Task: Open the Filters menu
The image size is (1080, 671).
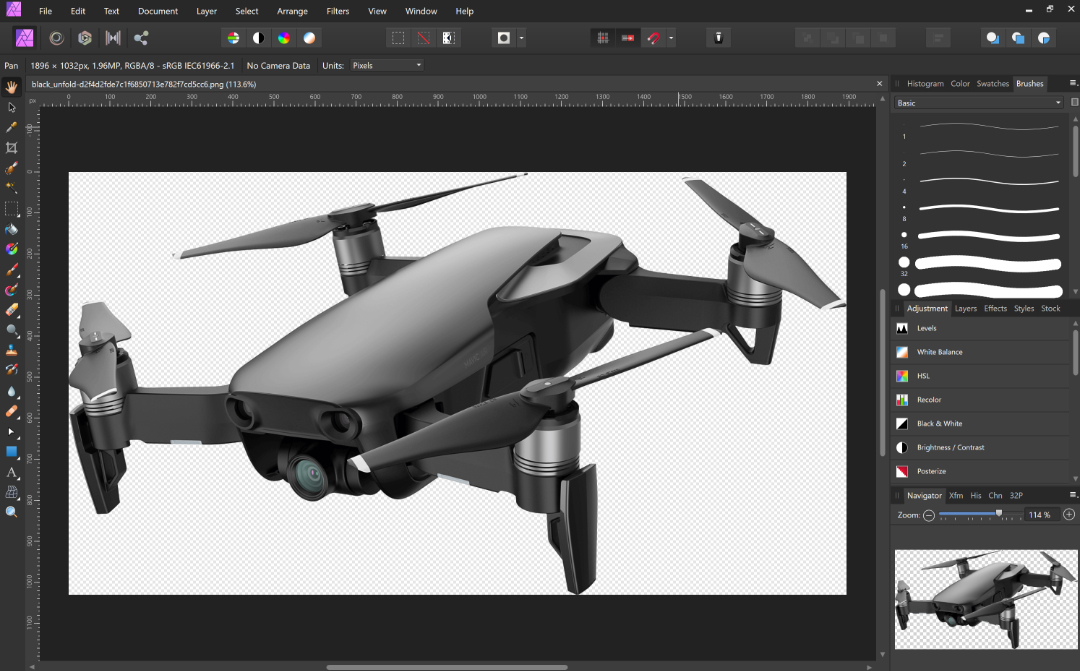Action: (338, 11)
